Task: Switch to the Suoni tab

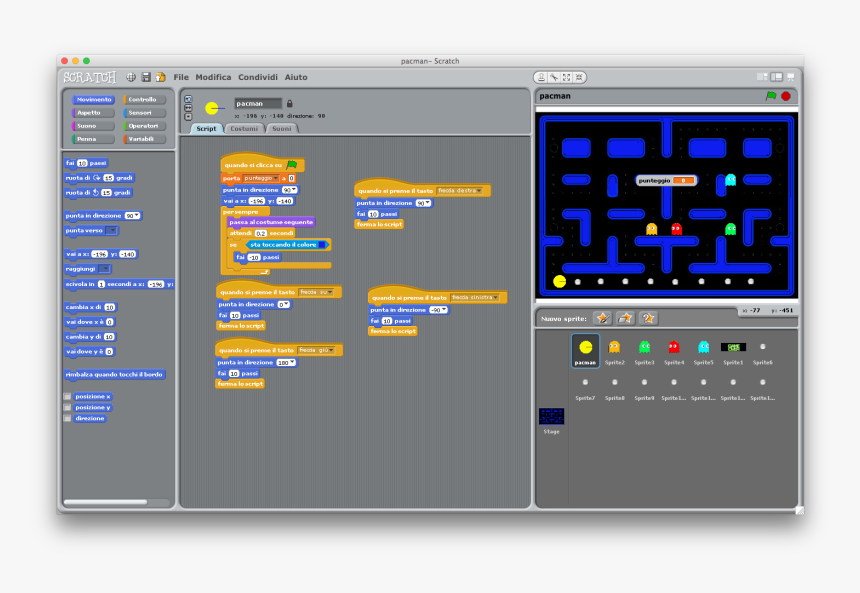Action: point(282,128)
